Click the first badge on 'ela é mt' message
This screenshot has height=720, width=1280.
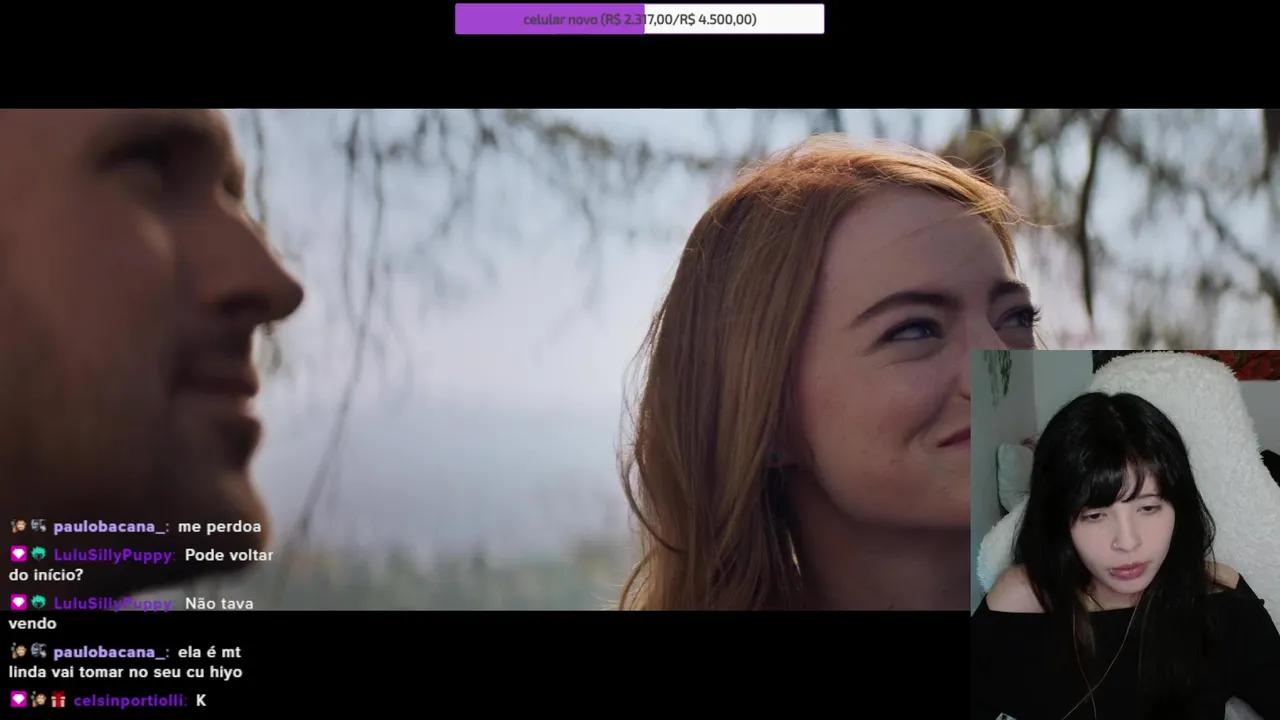(x=18, y=651)
